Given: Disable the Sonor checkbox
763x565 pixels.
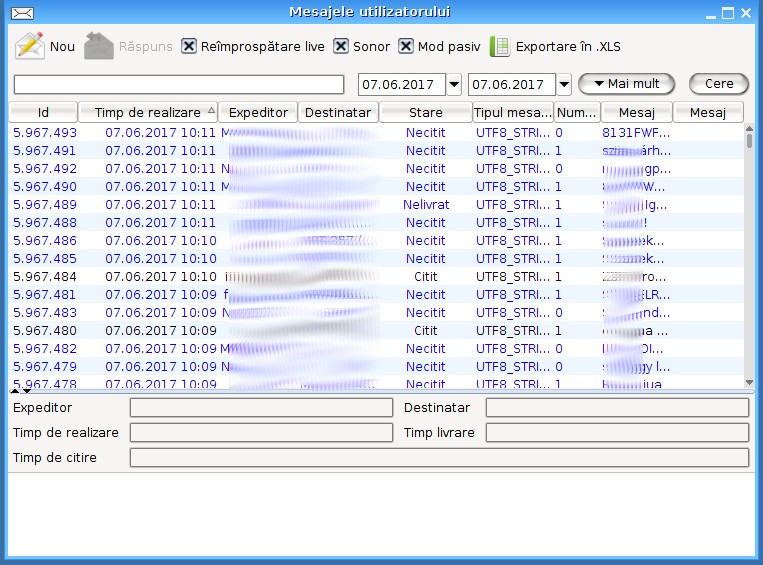Looking at the screenshot, I should click(341, 46).
